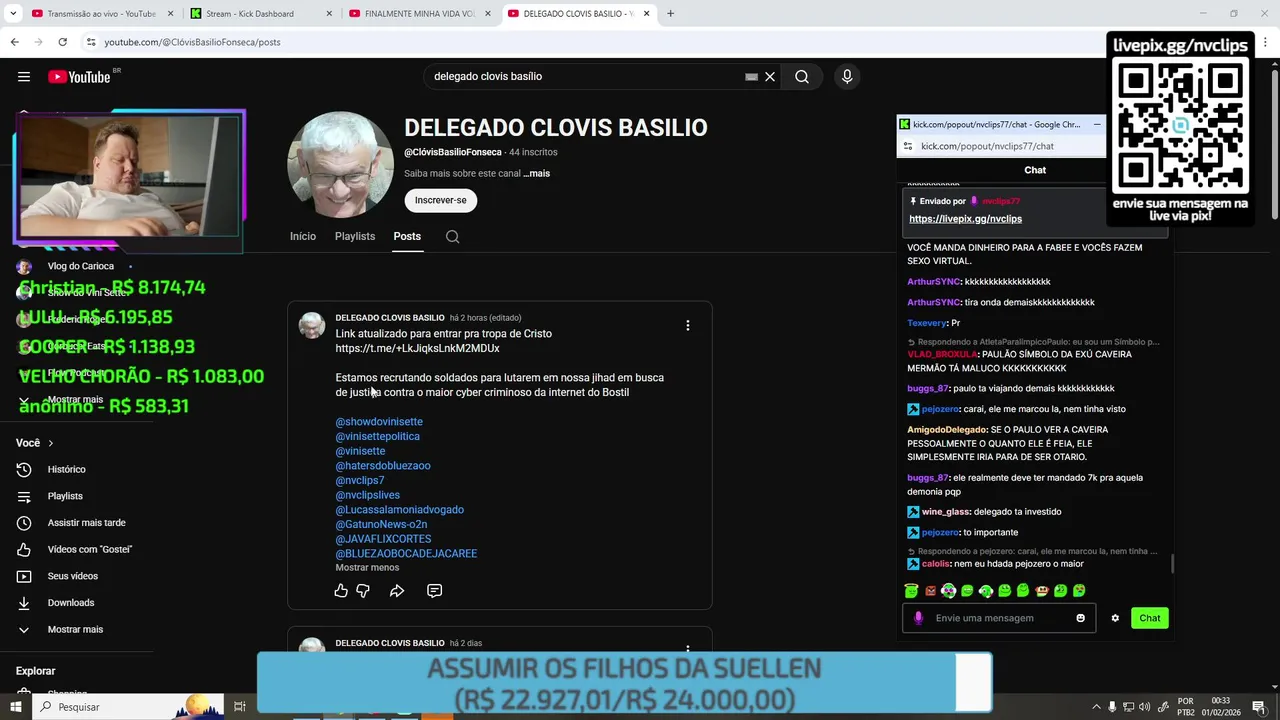Start voice search with microphone icon
The width and height of the screenshot is (1280, 720).
coord(847,77)
